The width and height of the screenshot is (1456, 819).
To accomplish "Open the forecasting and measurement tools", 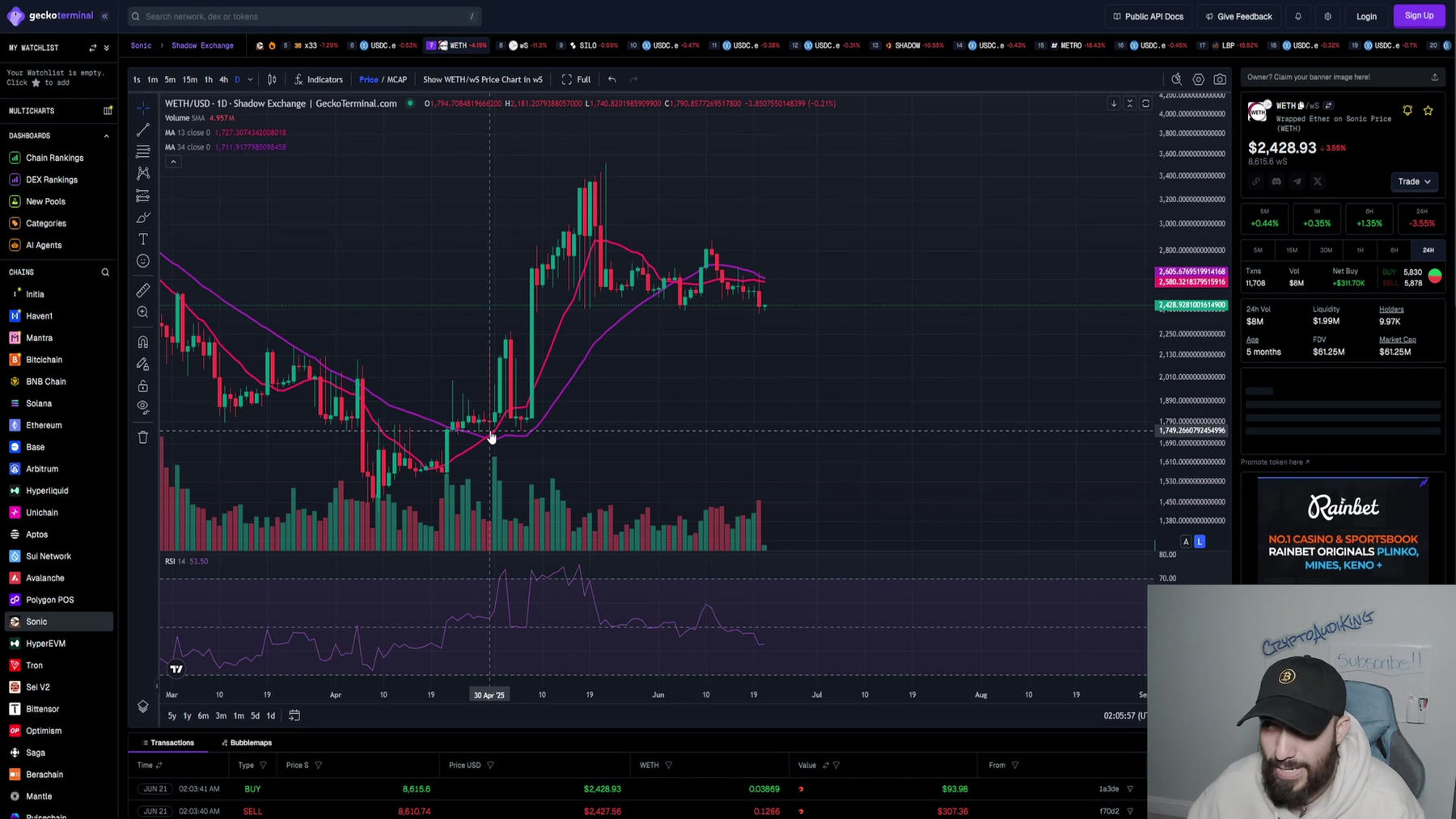I will [x=142, y=196].
